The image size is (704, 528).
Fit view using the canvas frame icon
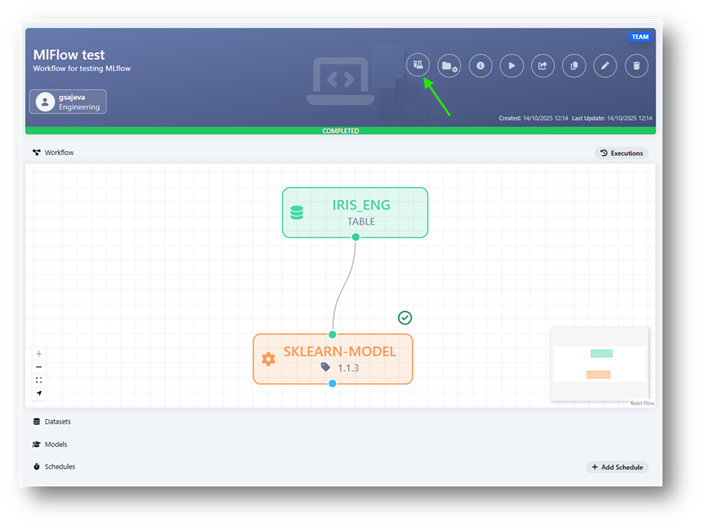coord(39,380)
